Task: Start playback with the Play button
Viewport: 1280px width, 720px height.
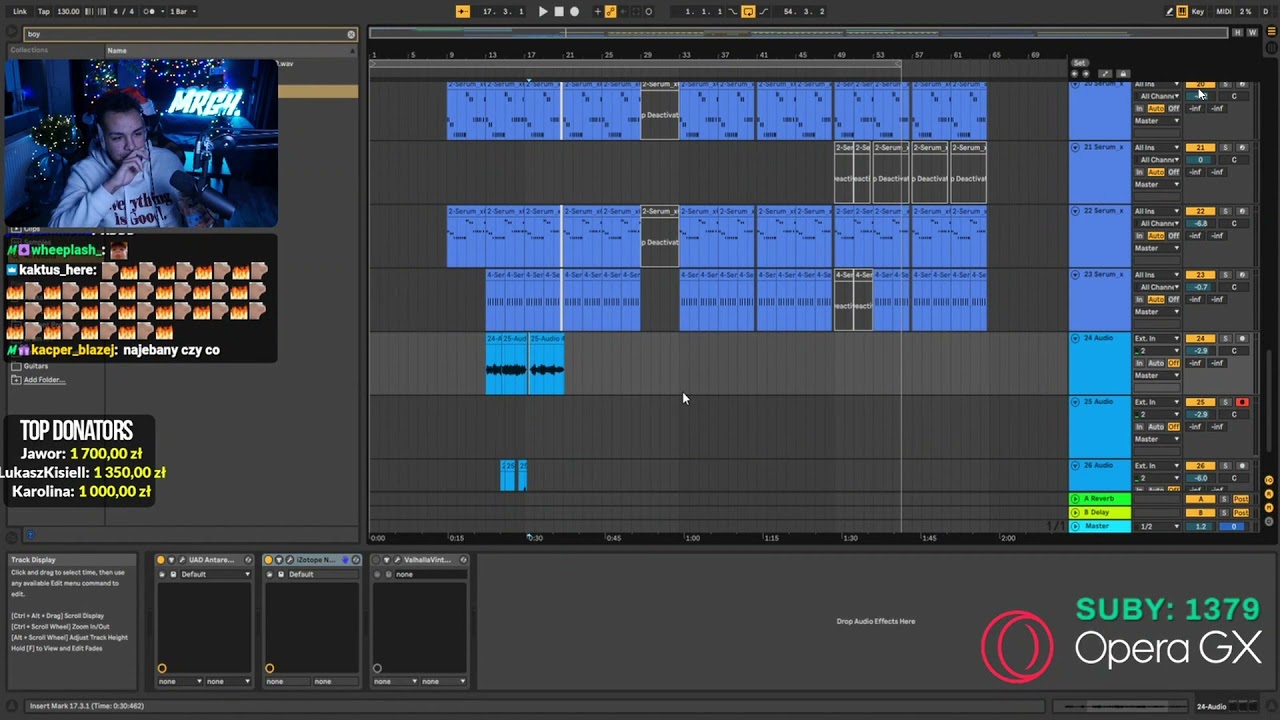Action: pyautogui.click(x=543, y=11)
